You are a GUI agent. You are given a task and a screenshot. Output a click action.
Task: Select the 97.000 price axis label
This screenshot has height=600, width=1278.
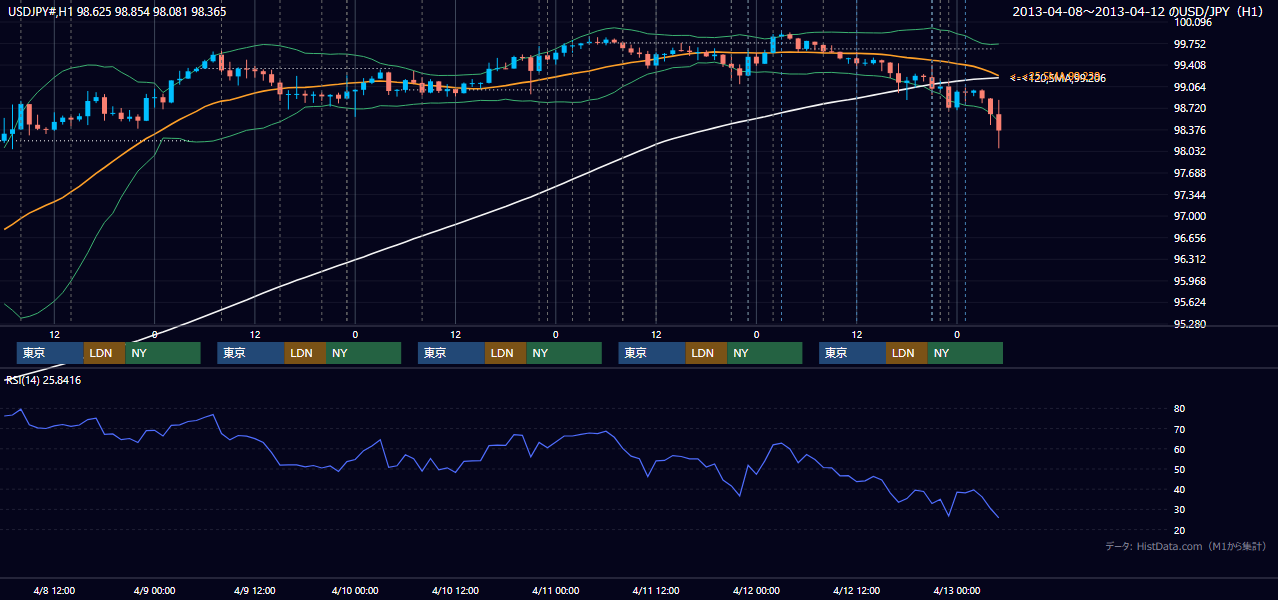click(x=1191, y=216)
